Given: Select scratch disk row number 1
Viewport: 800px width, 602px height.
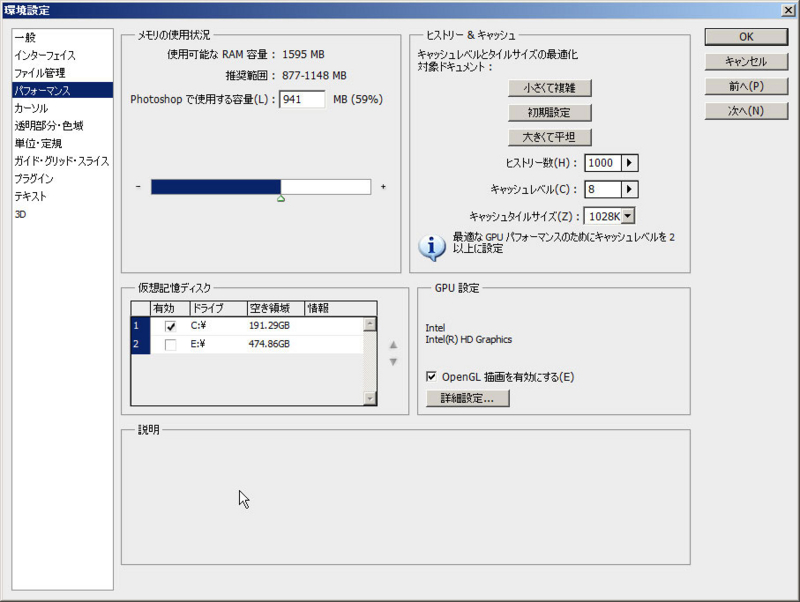Looking at the screenshot, I should pos(140,325).
